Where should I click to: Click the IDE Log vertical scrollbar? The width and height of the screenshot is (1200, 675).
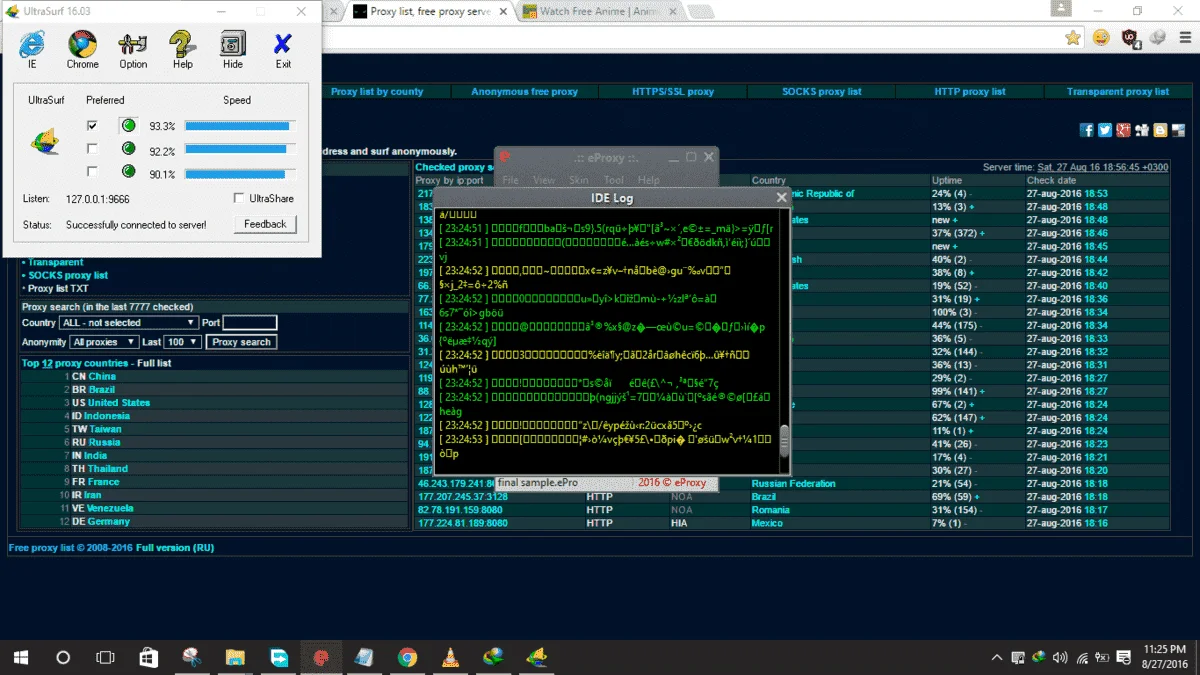point(784,340)
